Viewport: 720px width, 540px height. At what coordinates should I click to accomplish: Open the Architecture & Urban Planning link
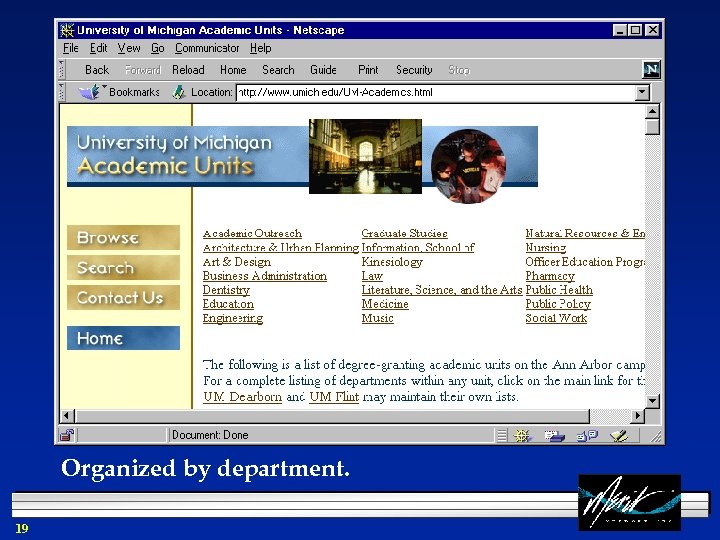click(x=281, y=248)
